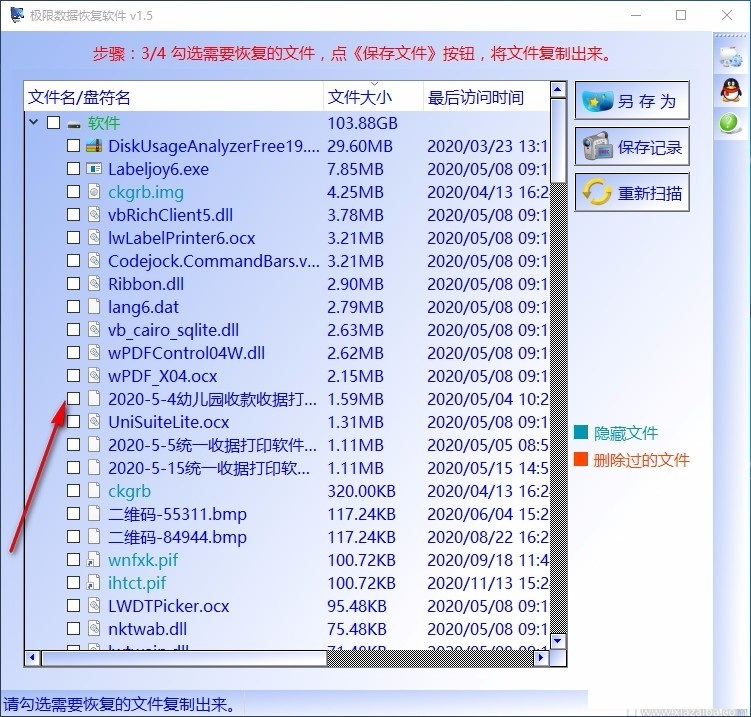Click the horizontal scrollbar right arrow
751x717 pixels.
point(541,658)
